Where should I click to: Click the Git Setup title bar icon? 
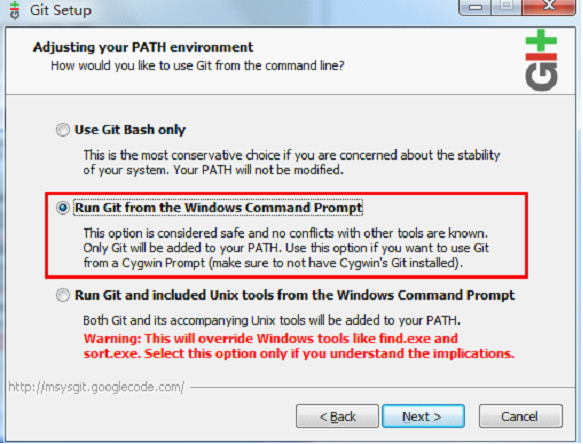click(15, 10)
